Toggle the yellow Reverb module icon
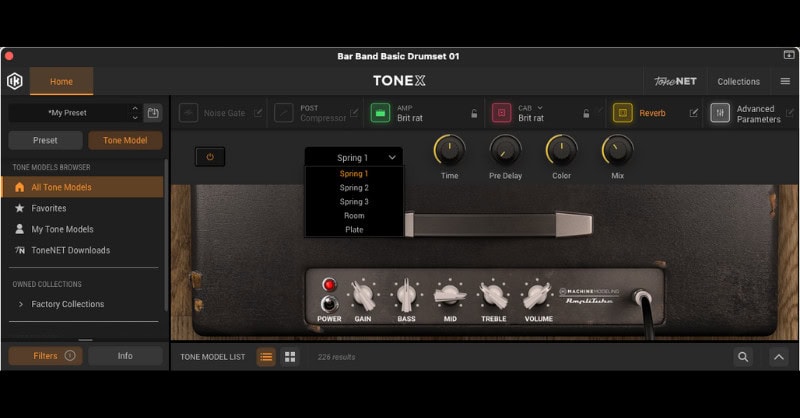Image resolution: width=800 pixels, height=418 pixels. [x=622, y=113]
